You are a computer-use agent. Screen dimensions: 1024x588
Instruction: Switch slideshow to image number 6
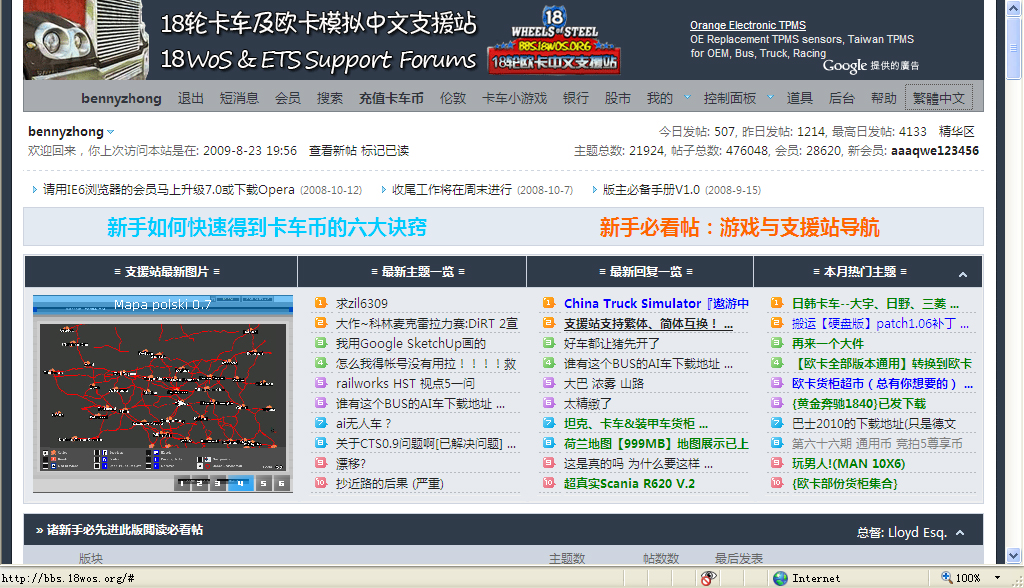[x=283, y=483]
